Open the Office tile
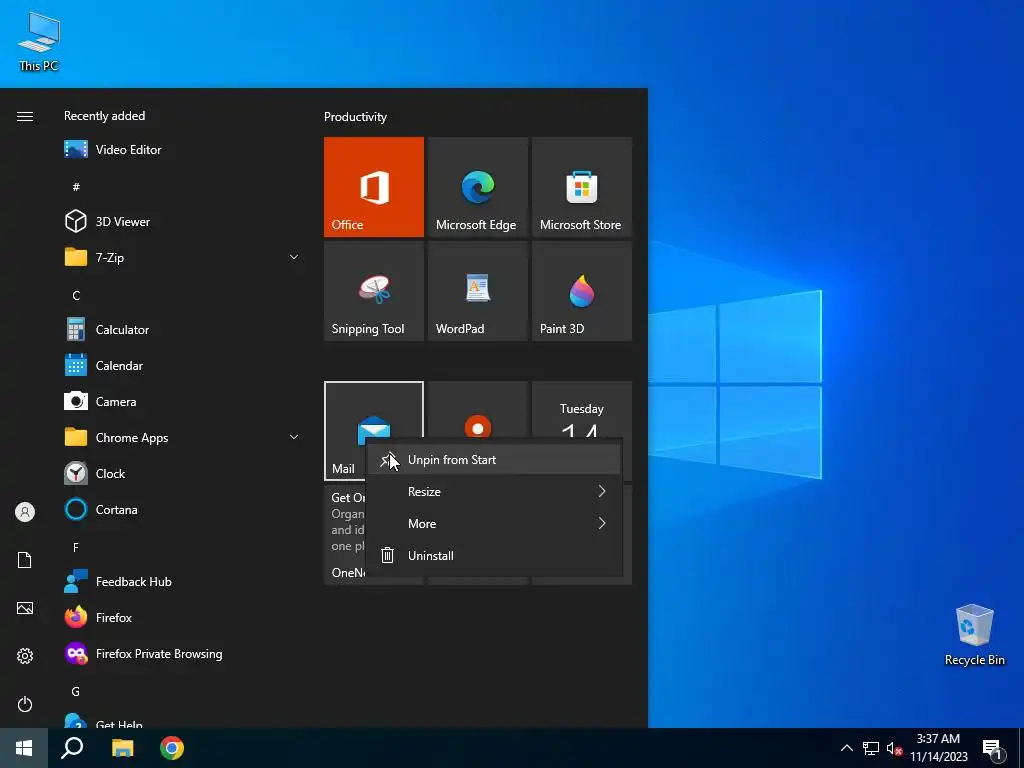Viewport: 1024px width, 768px height. 374,187
